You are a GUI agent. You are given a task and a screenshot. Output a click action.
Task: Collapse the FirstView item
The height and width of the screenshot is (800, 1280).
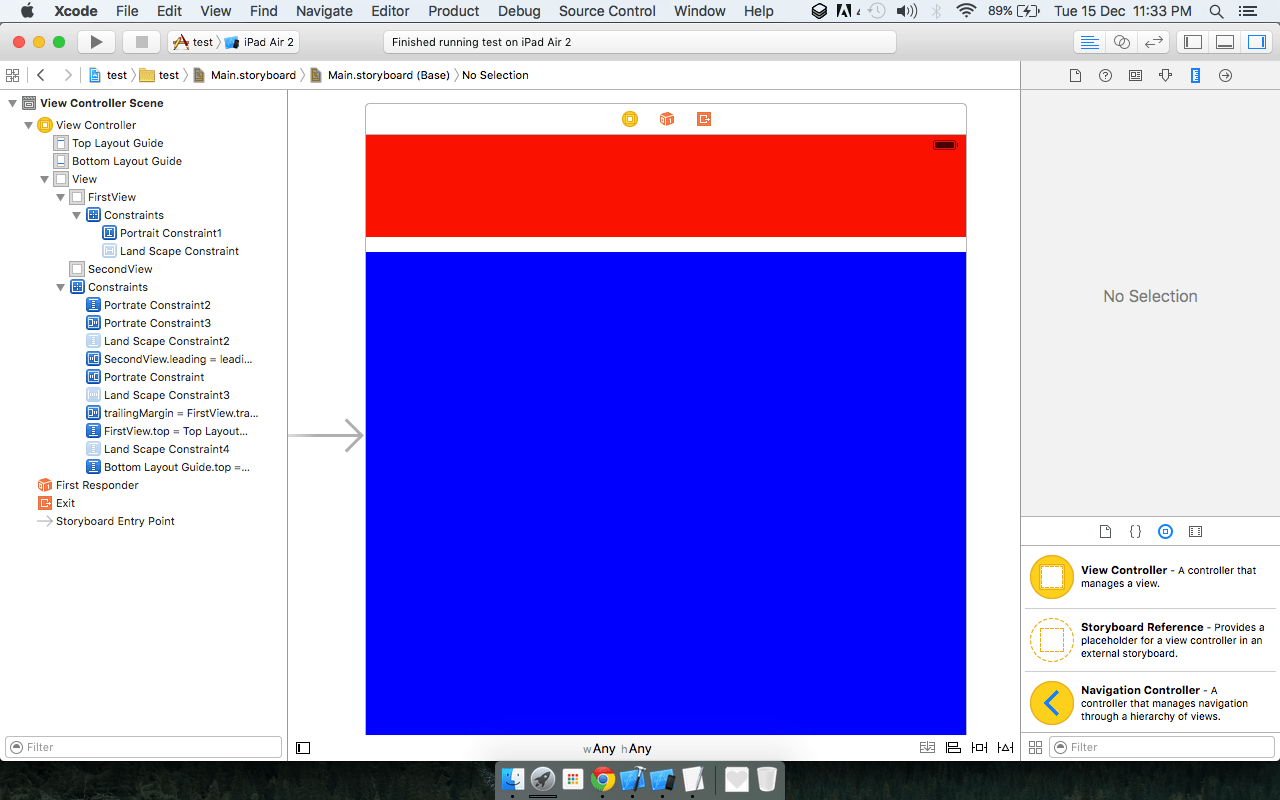click(60, 197)
